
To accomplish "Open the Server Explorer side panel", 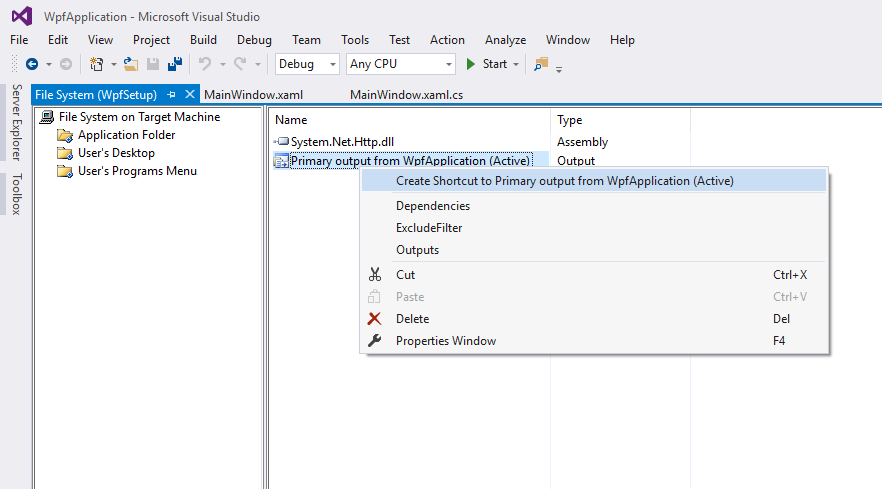I will coord(16,123).
